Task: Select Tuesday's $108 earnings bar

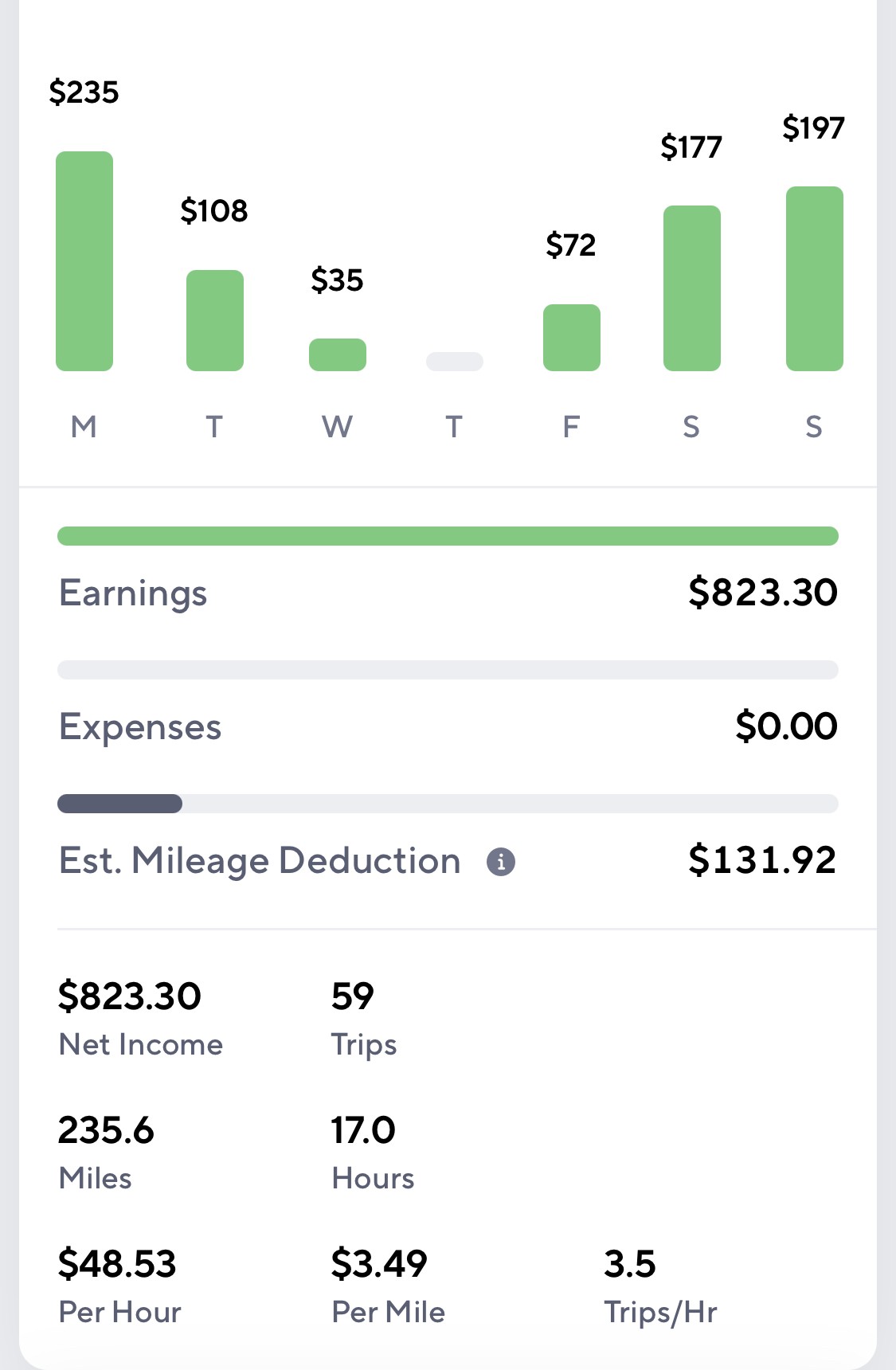Action: (215, 320)
